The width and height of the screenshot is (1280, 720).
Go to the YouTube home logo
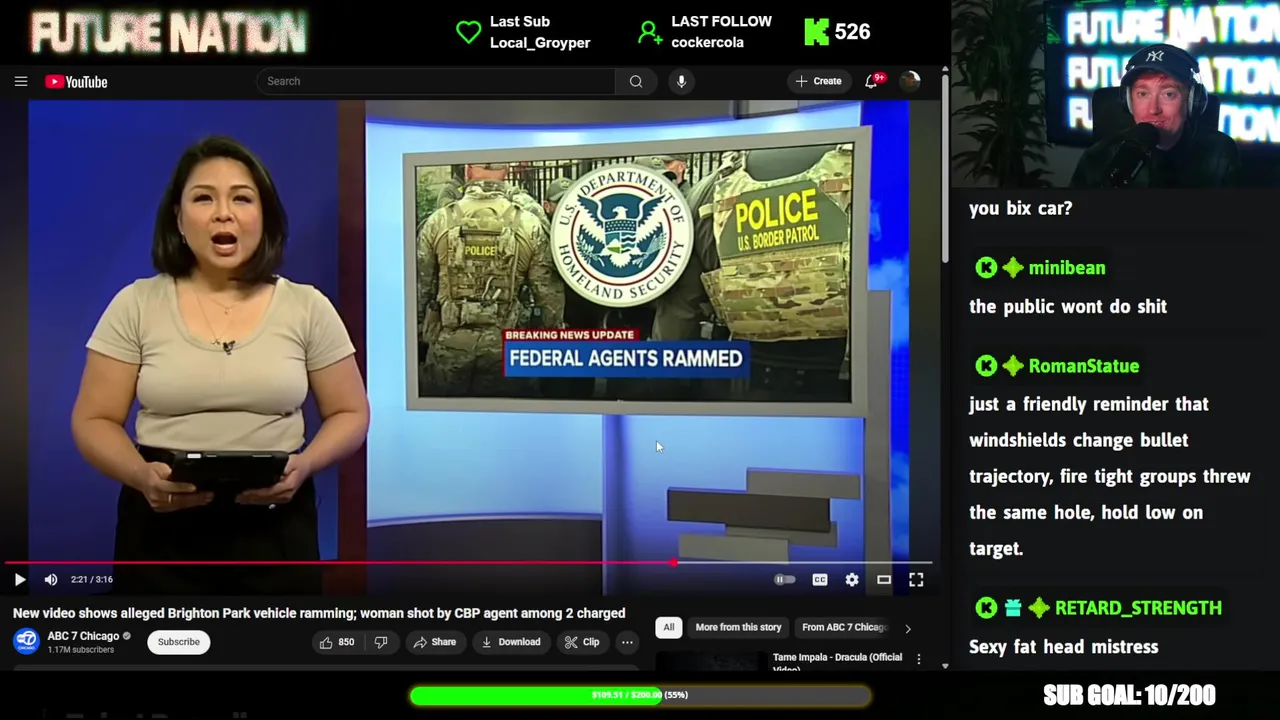tap(76, 82)
